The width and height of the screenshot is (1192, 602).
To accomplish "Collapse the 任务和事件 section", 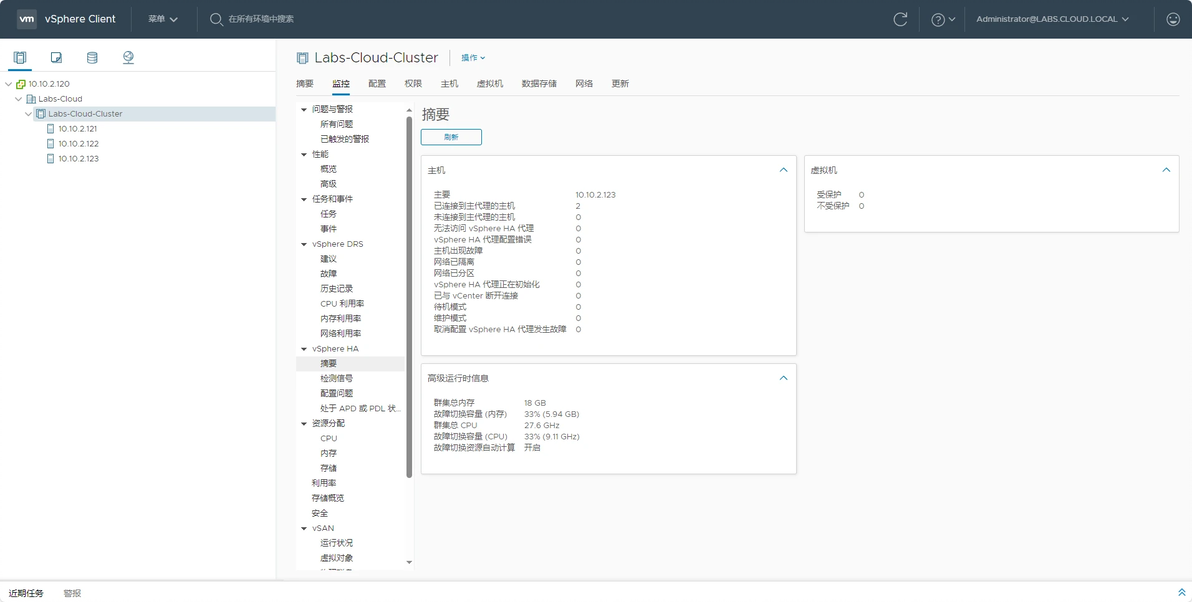I will coord(304,199).
